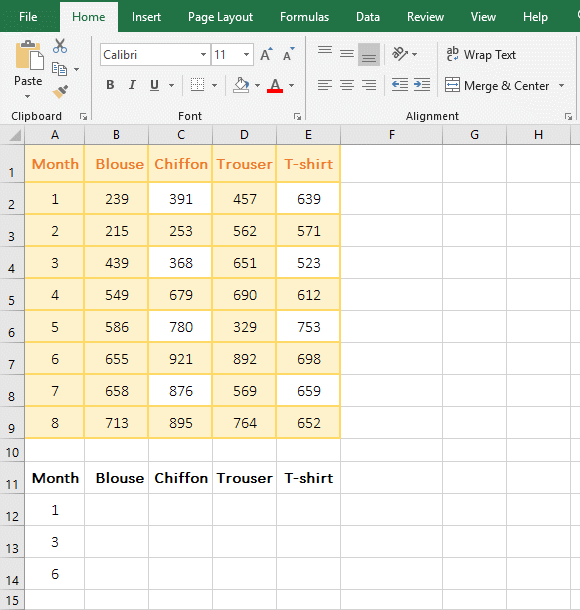The image size is (580, 610).
Task: Select the black Trouser header in row 11
Action: click(245, 478)
